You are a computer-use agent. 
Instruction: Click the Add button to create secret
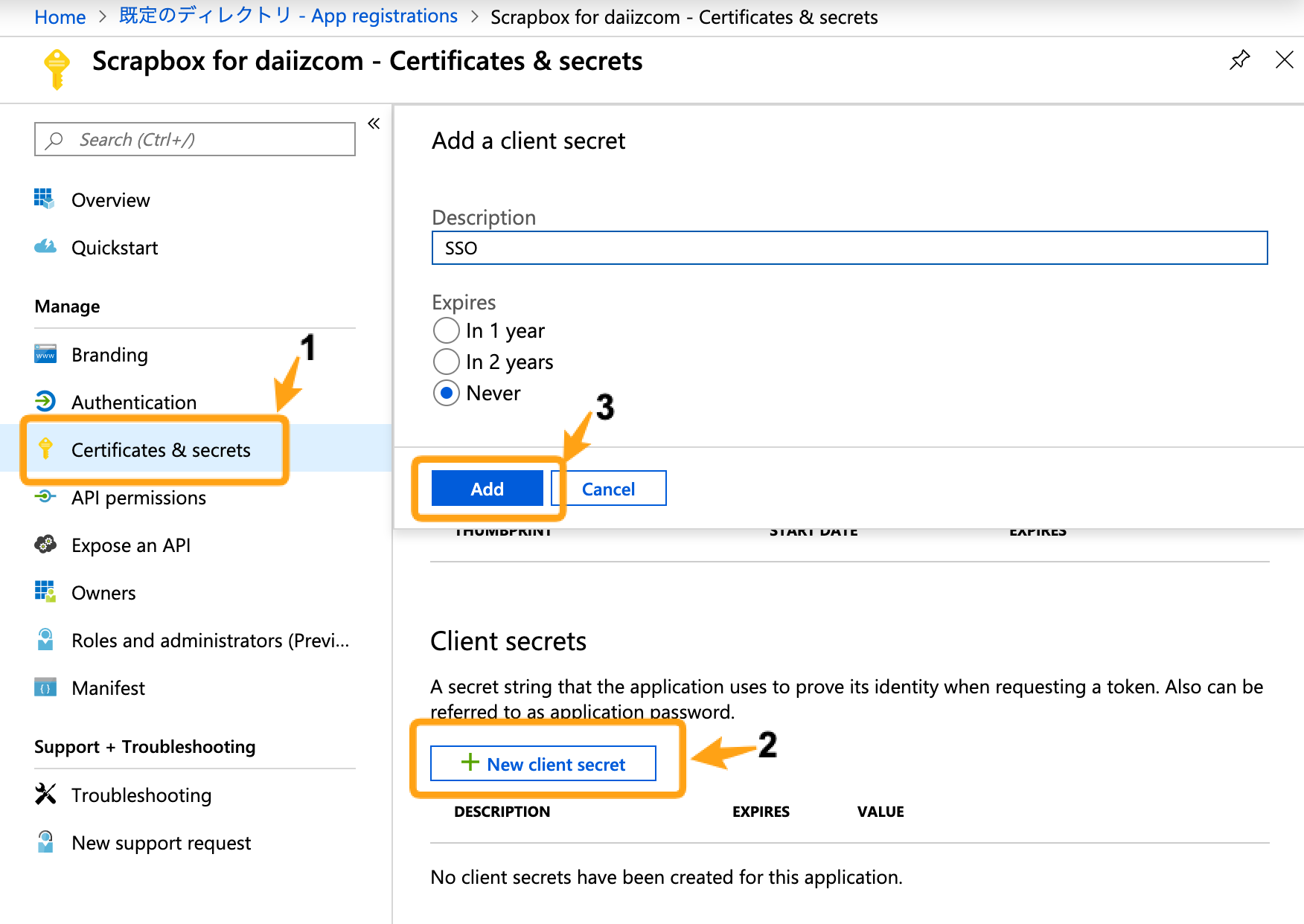pyautogui.click(x=488, y=489)
